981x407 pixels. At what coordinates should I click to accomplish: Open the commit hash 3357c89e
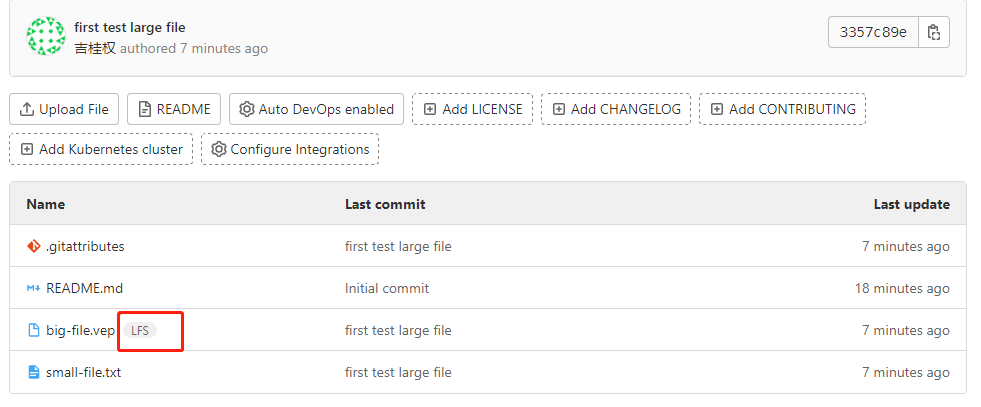click(873, 33)
